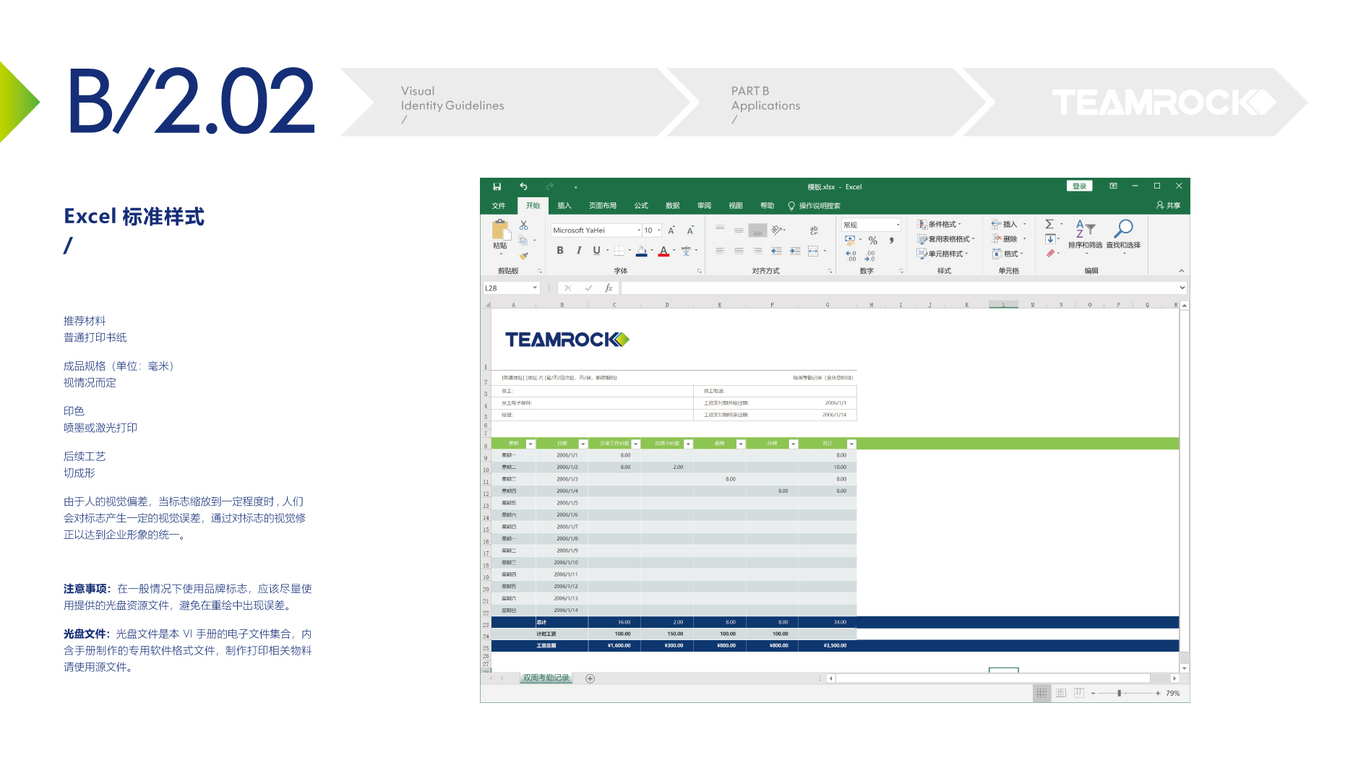This screenshot has width=1366, height=768.
Task: Click the center align icon
Action: [x=739, y=251]
